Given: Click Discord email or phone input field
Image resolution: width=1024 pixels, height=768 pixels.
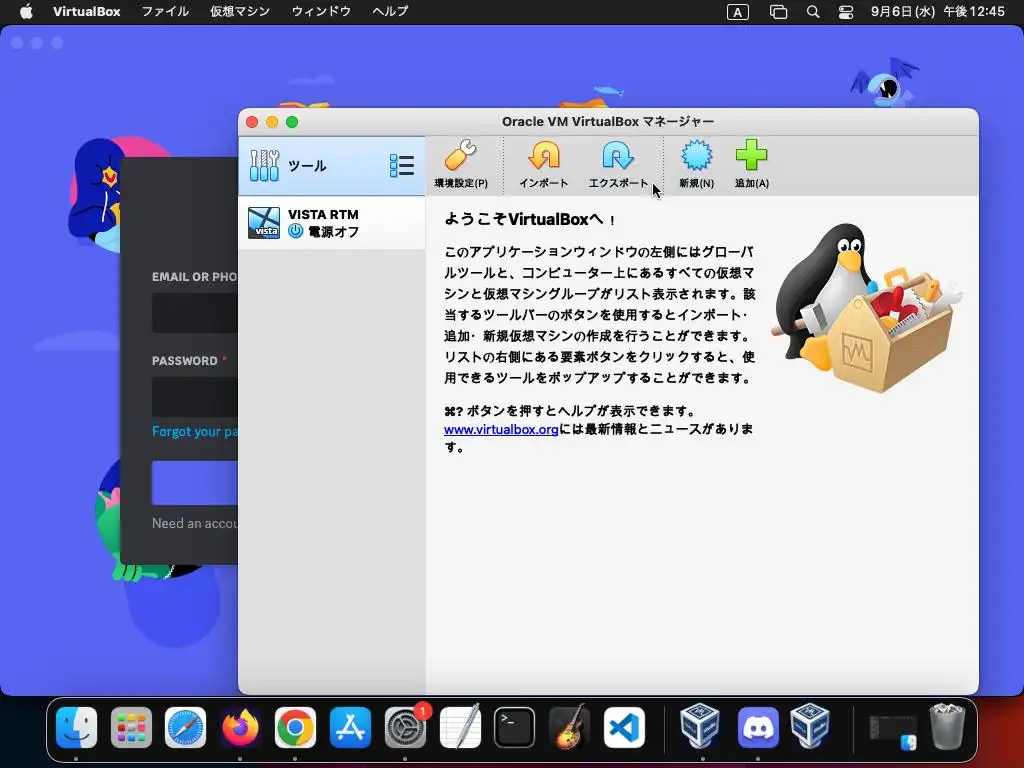Looking at the screenshot, I should tap(195, 313).
